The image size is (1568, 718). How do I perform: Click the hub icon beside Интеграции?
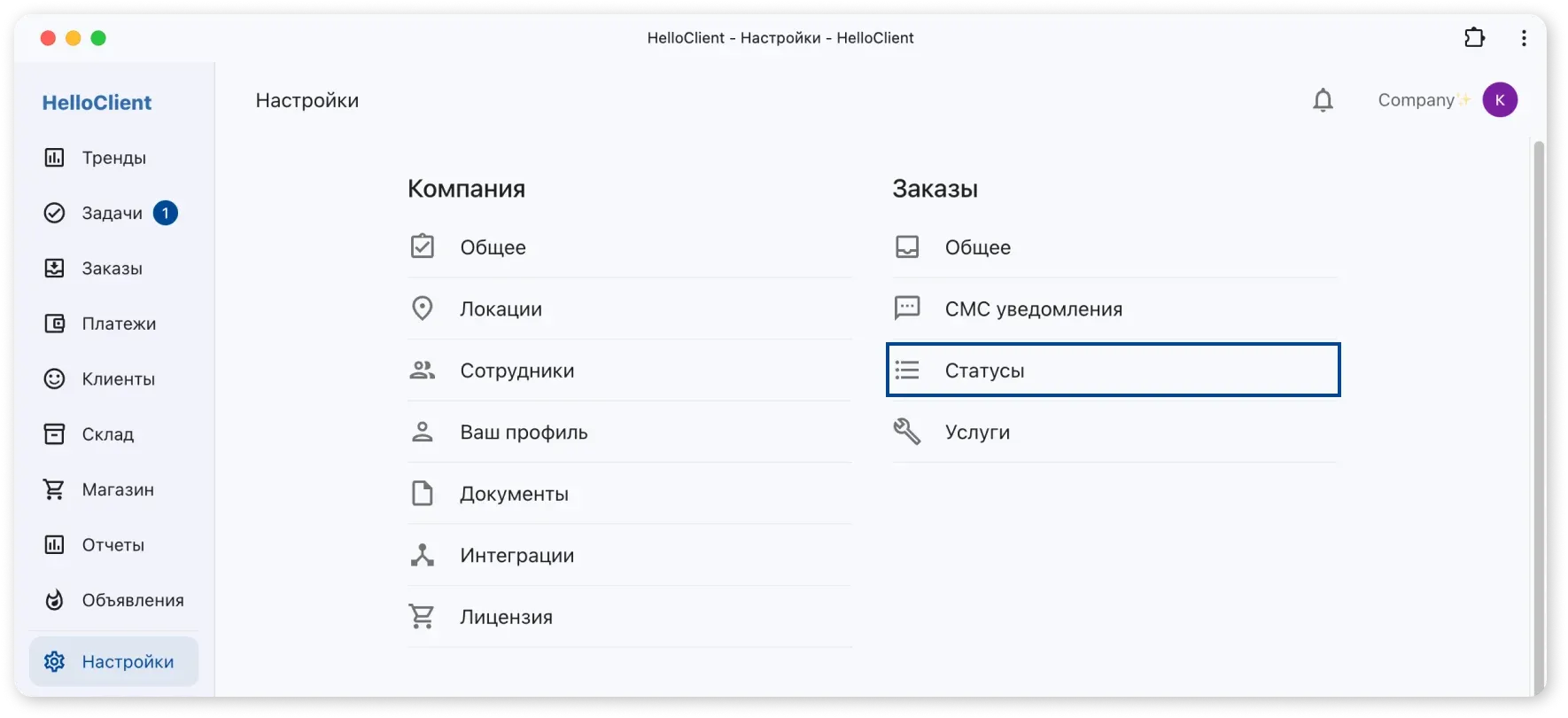(423, 555)
